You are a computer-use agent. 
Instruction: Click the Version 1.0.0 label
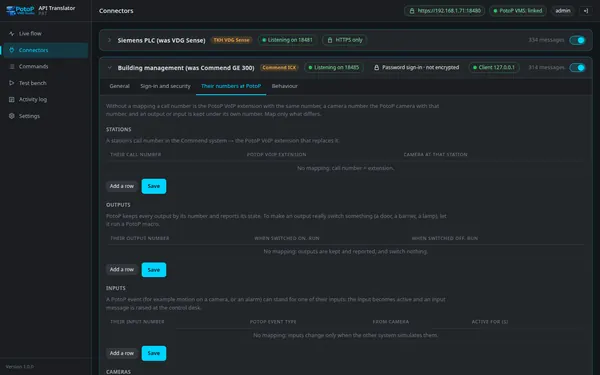[20, 367]
